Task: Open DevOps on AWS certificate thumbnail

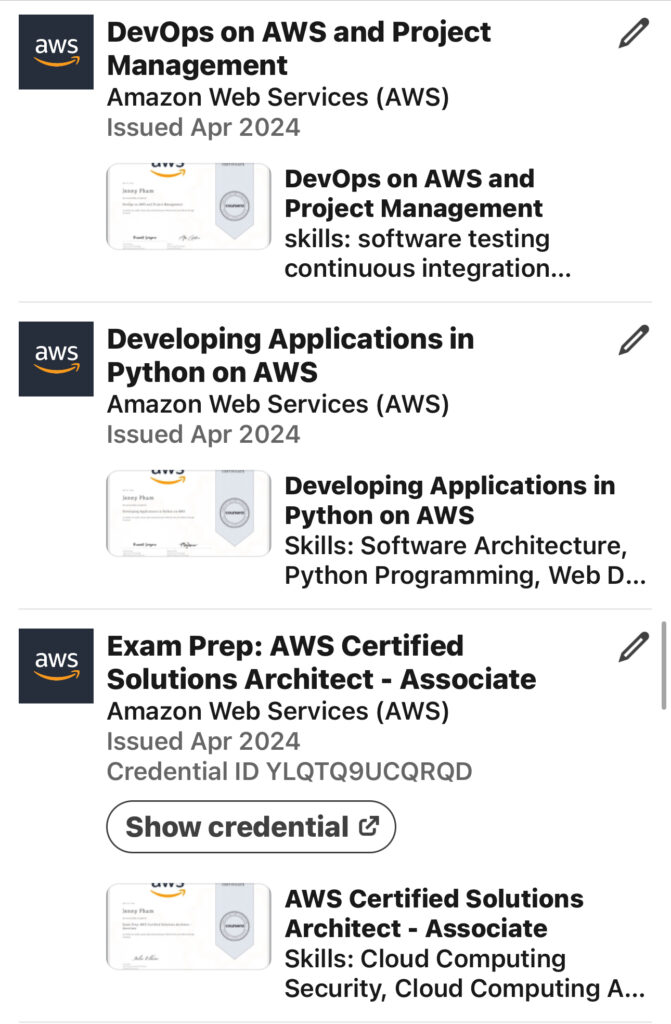Action: tap(189, 206)
